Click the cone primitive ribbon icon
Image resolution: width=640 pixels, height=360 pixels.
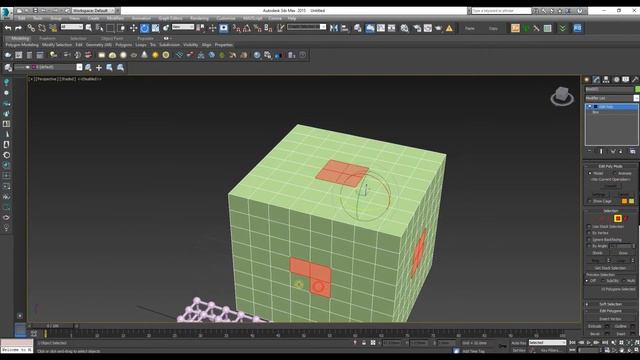(x=144, y=55)
